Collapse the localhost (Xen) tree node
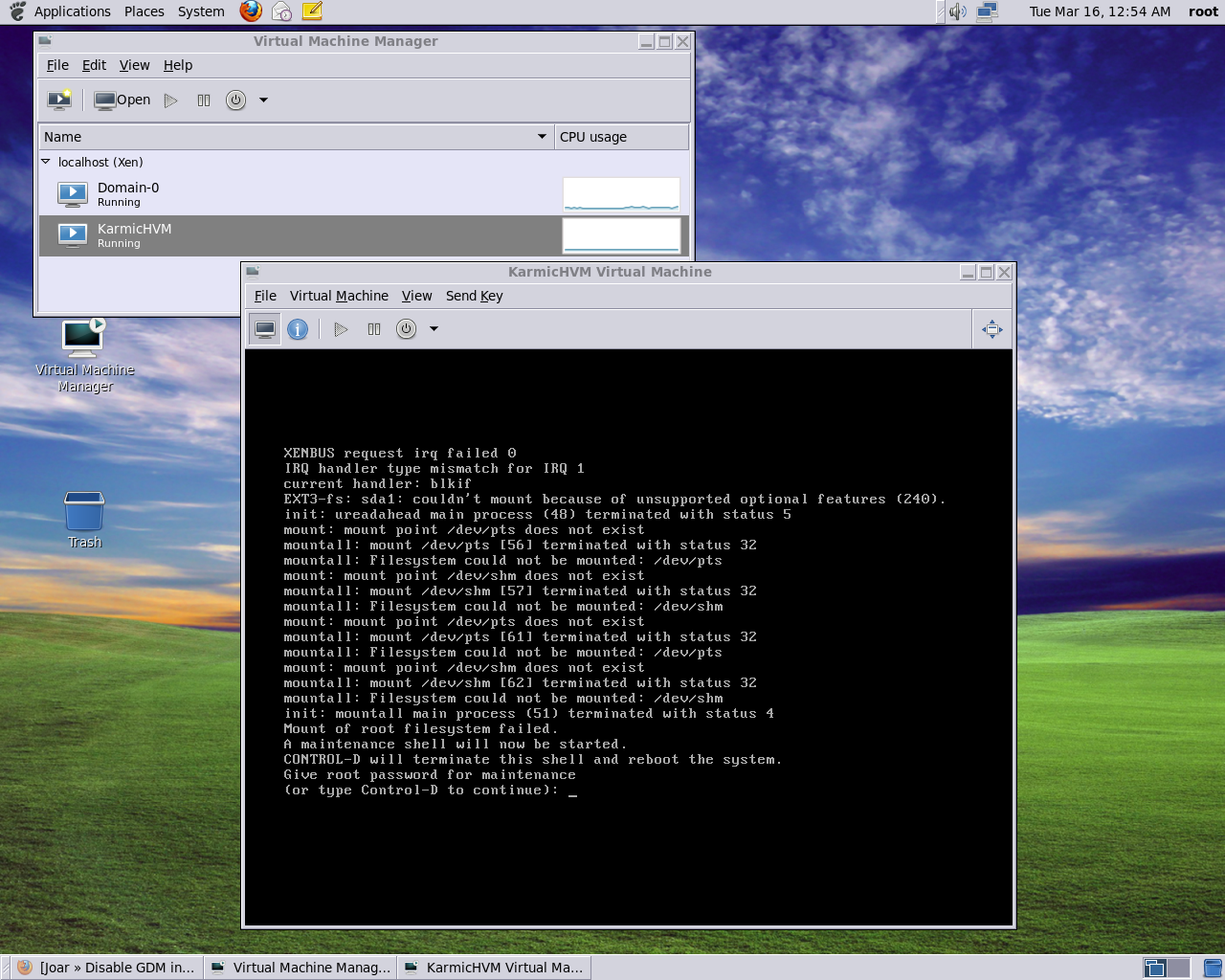This screenshot has height=980, width=1225. click(45, 162)
